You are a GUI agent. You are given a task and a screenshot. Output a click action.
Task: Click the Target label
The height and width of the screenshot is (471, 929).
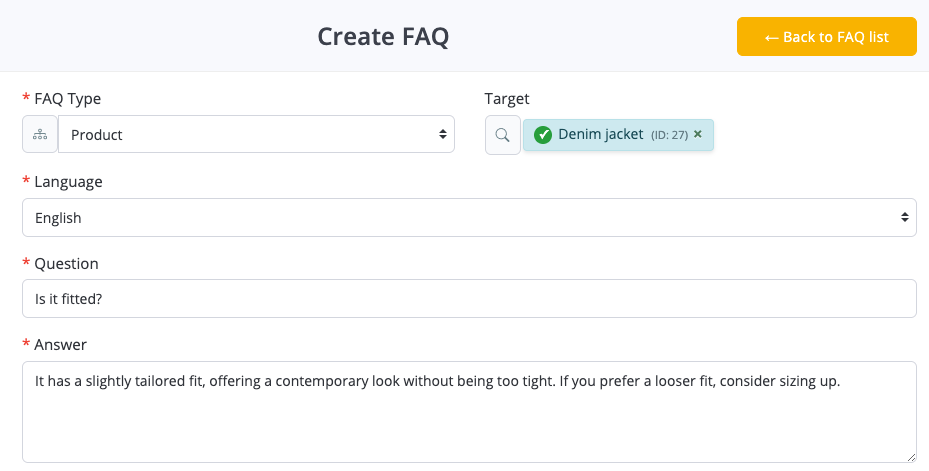[507, 98]
